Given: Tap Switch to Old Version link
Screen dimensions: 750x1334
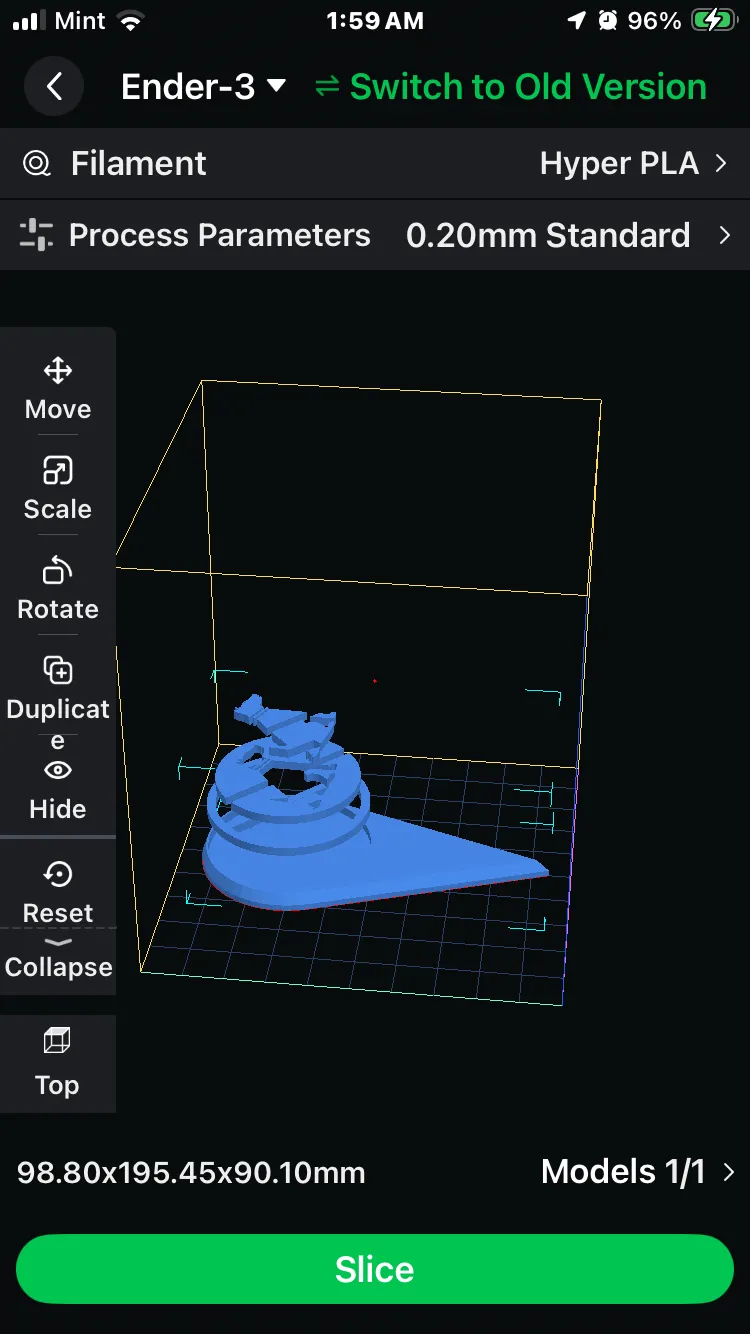Looking at the screenshot, I should click(511, 87).
